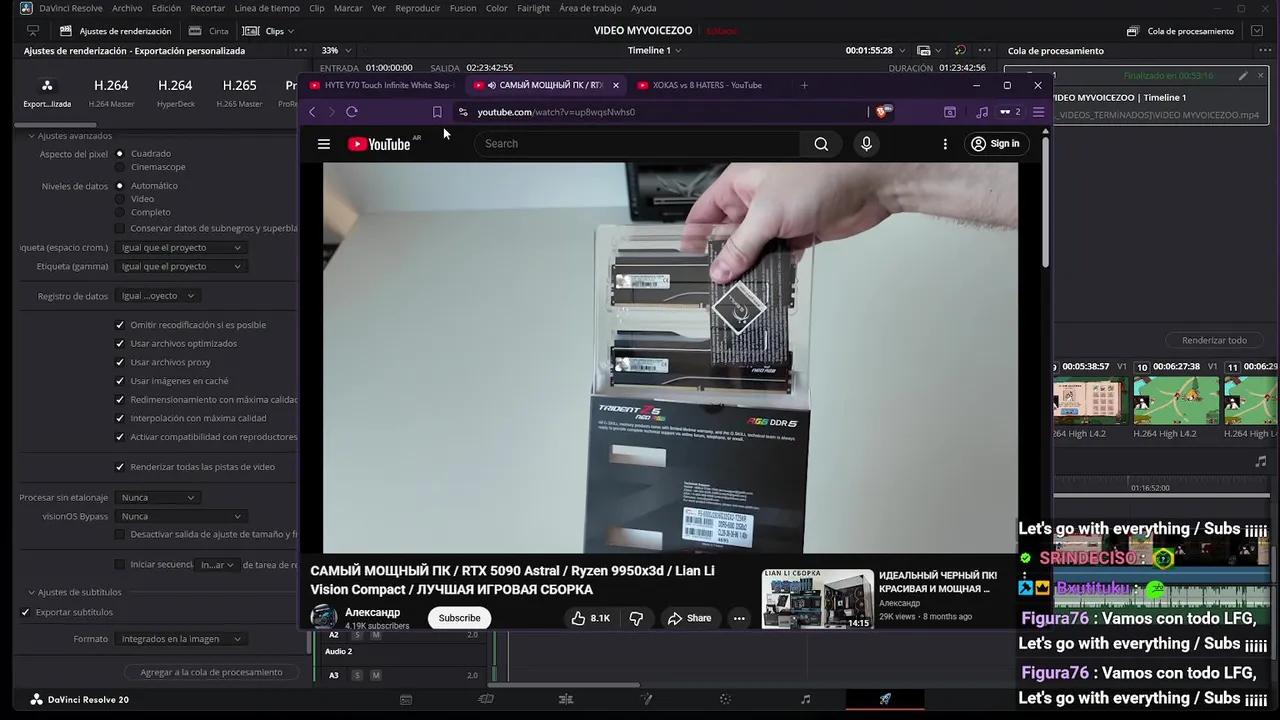The width and height of the screenshot is (1280, 720).
Task: Toggle Omitir recodificación si es posible checkbox
Action: (120, 325)
